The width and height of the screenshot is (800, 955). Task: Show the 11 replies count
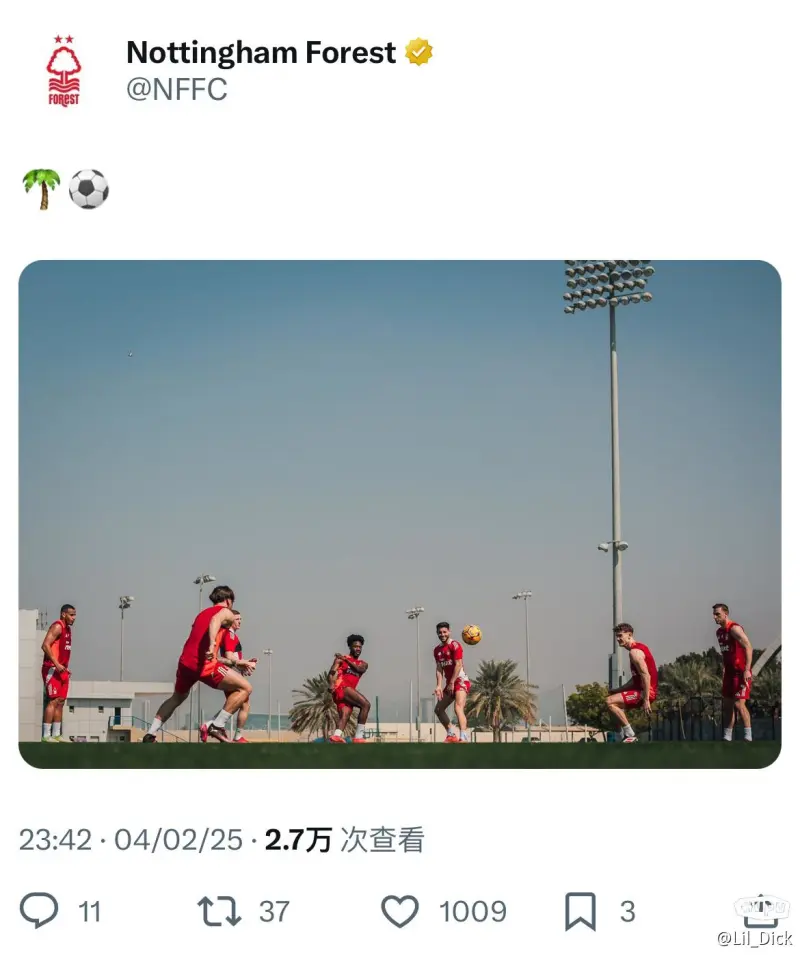89,912
